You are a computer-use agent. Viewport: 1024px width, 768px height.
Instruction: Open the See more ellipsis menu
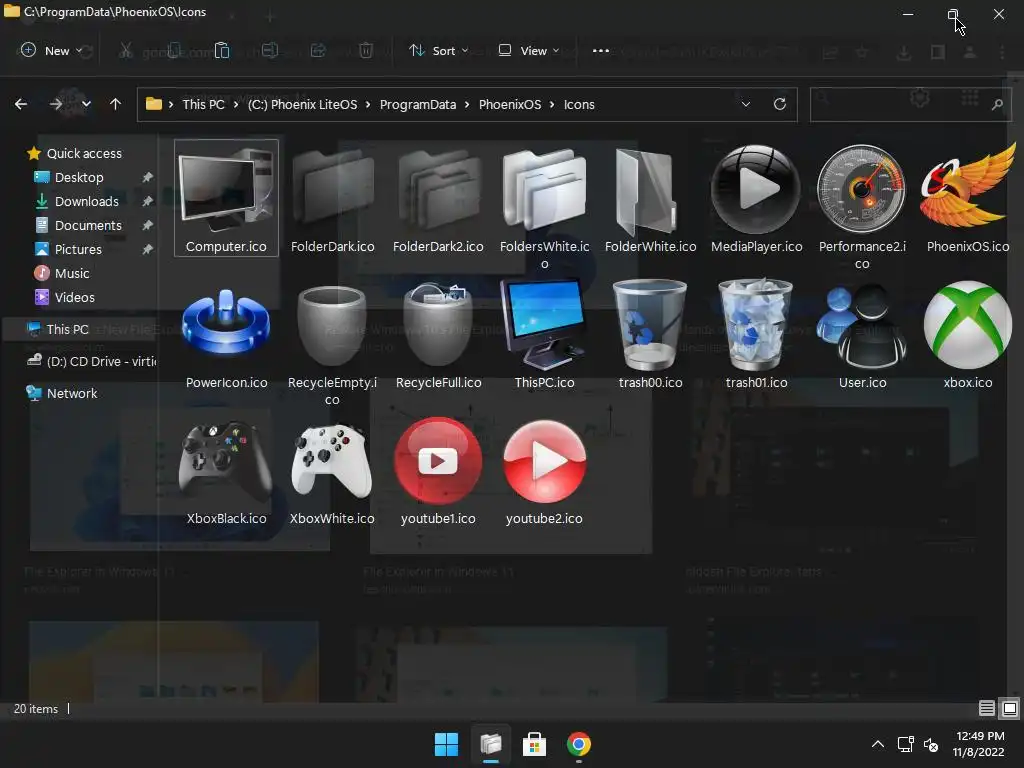click(600, 50)
